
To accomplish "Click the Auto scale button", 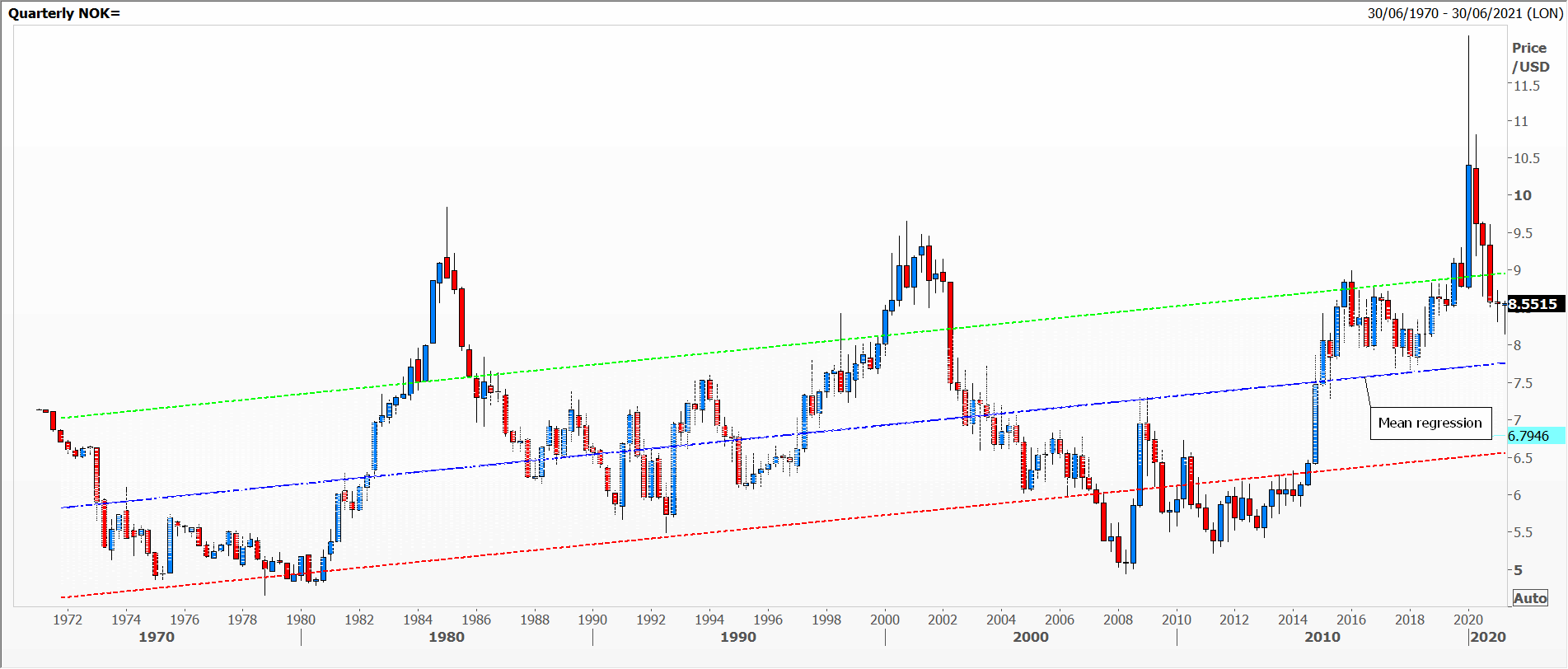I will pos(1530,598).
